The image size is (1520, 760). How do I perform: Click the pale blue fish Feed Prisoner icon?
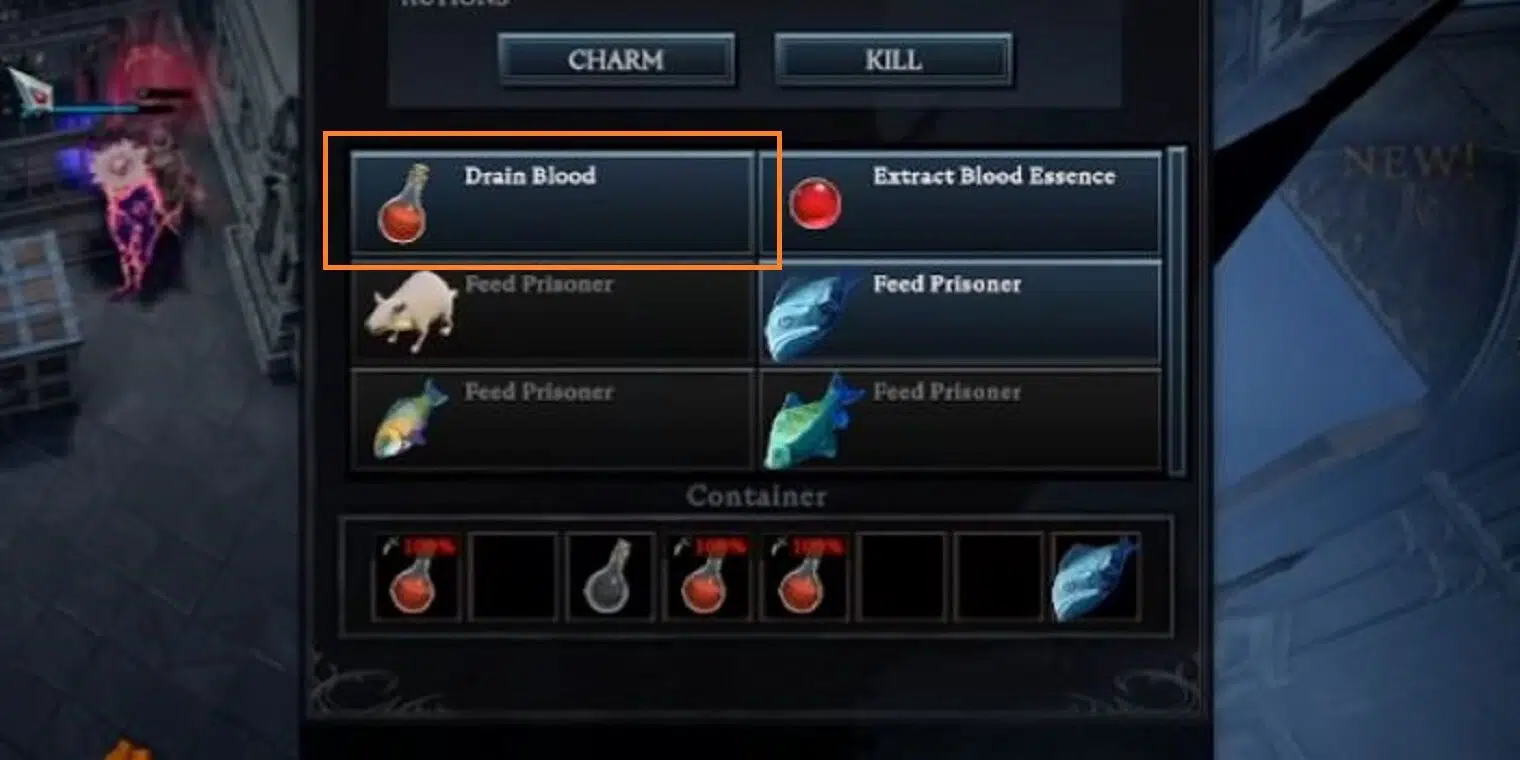coord(808,313)
